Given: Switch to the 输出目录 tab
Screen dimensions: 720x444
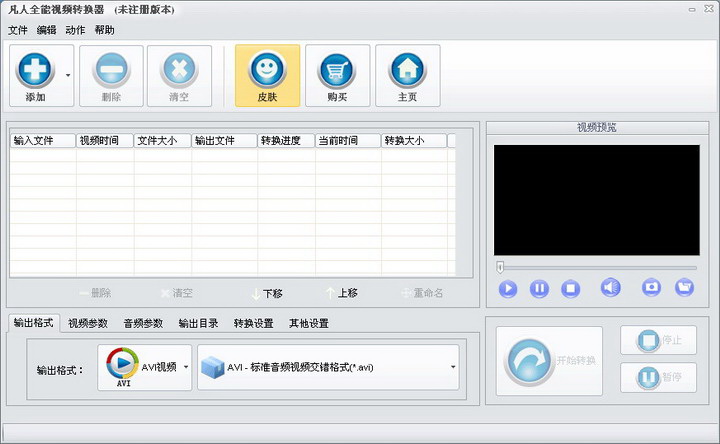Looking at the screenshot, I should coord(198,323).
